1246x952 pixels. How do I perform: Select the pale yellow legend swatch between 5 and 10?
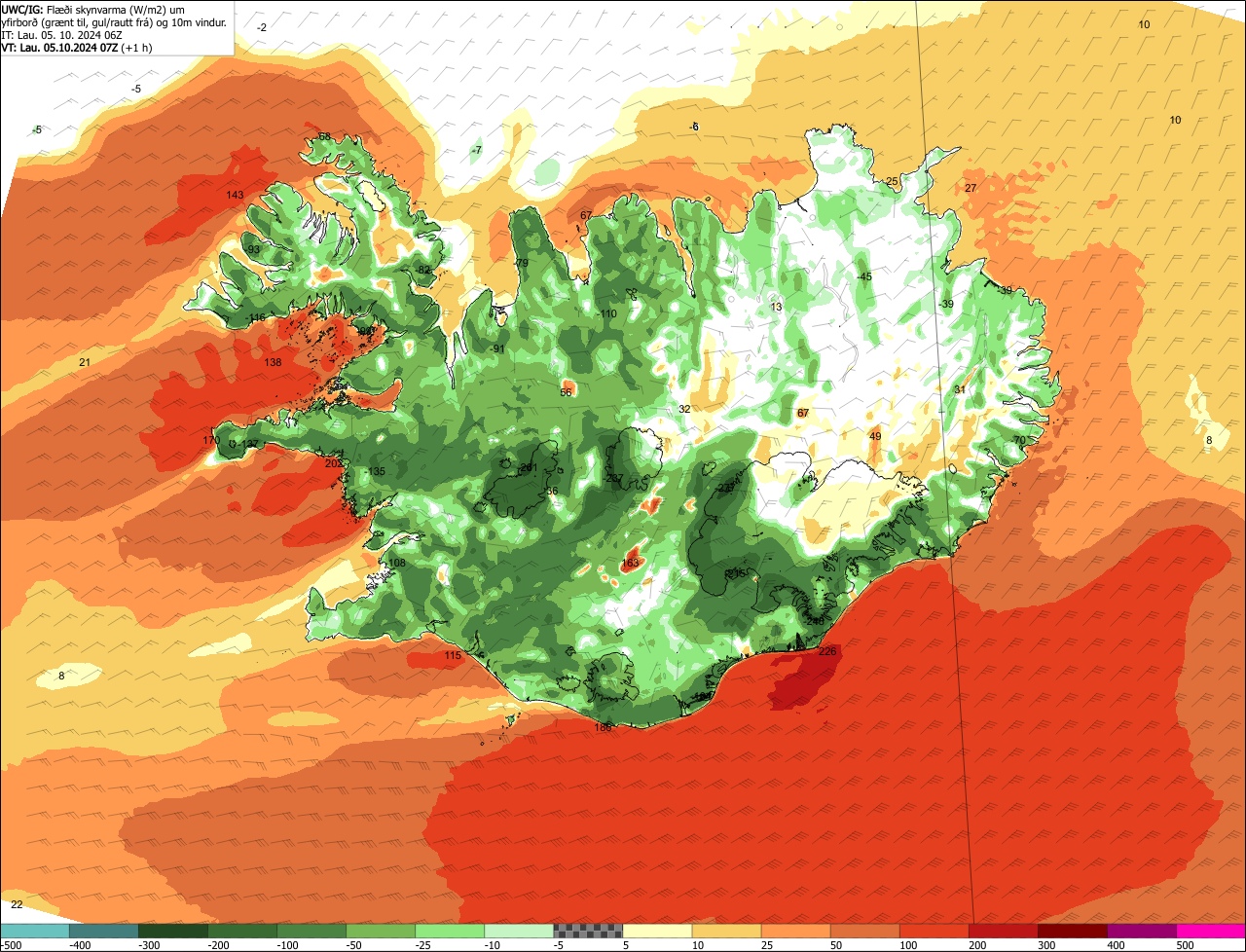[657, 931]
